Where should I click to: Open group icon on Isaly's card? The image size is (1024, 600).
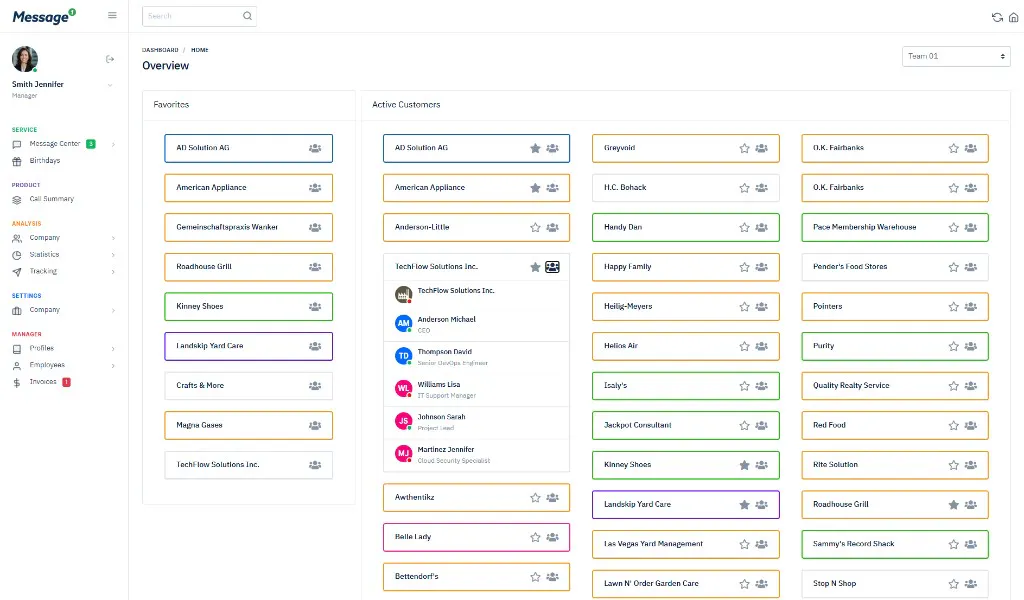pyautogui.click(x=761, y=386)
